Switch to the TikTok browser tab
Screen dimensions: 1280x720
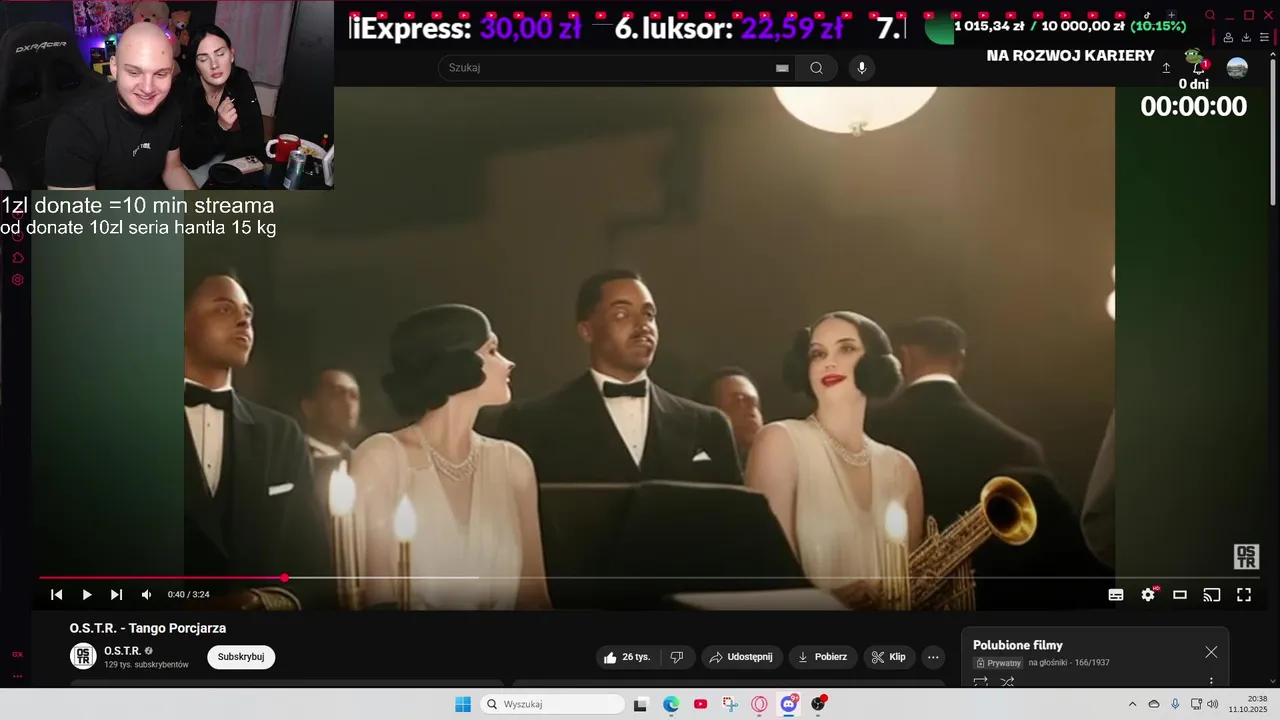[1148, 15]
